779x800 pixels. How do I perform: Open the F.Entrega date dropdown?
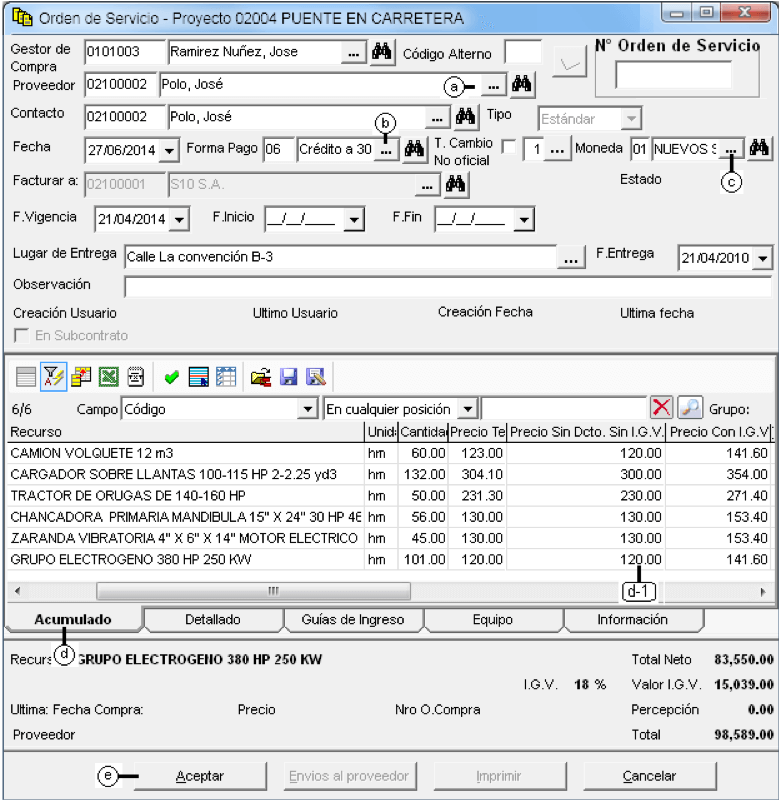[762, 258]
